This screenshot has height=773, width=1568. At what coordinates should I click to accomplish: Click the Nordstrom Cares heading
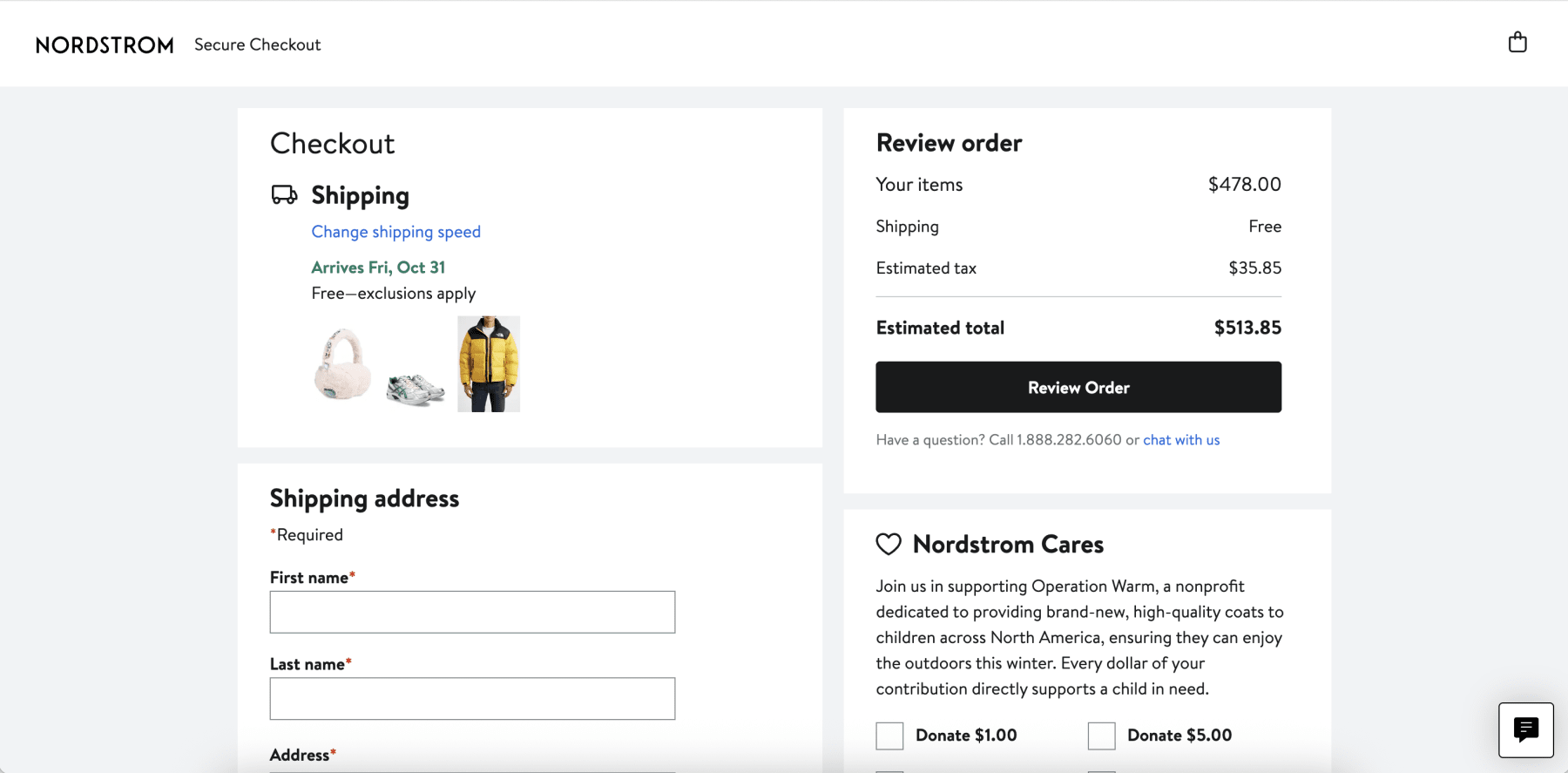coord(1008,545)
